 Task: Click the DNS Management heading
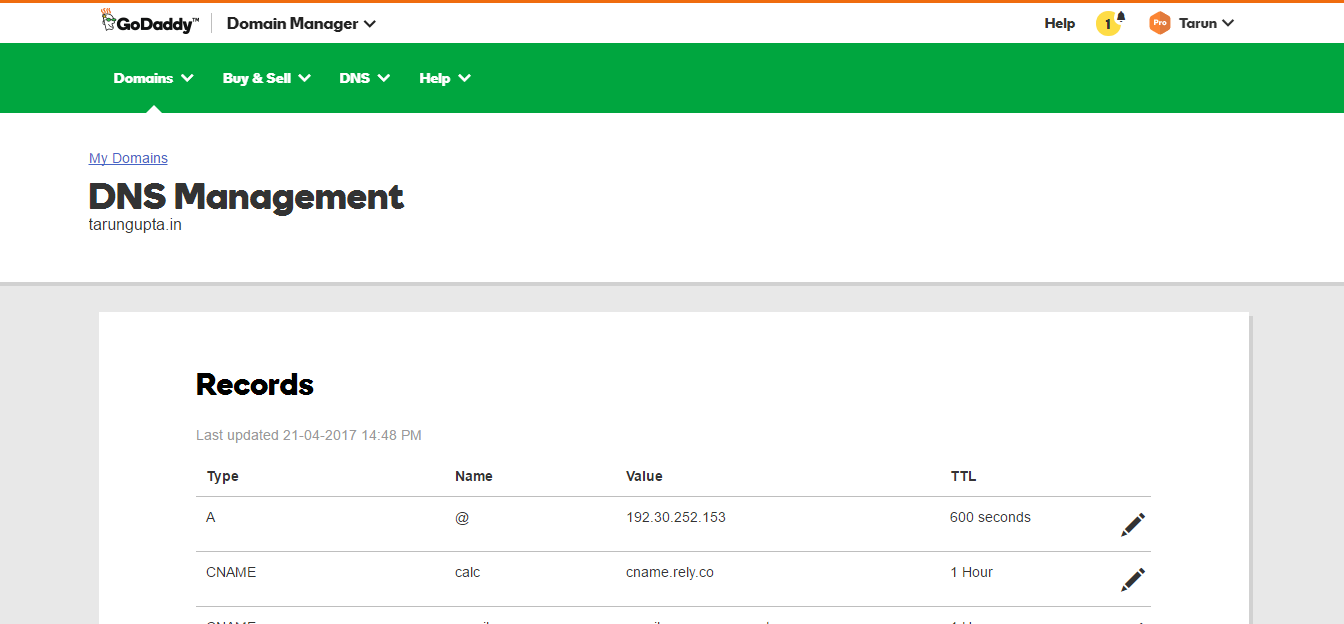click(246, 196)
